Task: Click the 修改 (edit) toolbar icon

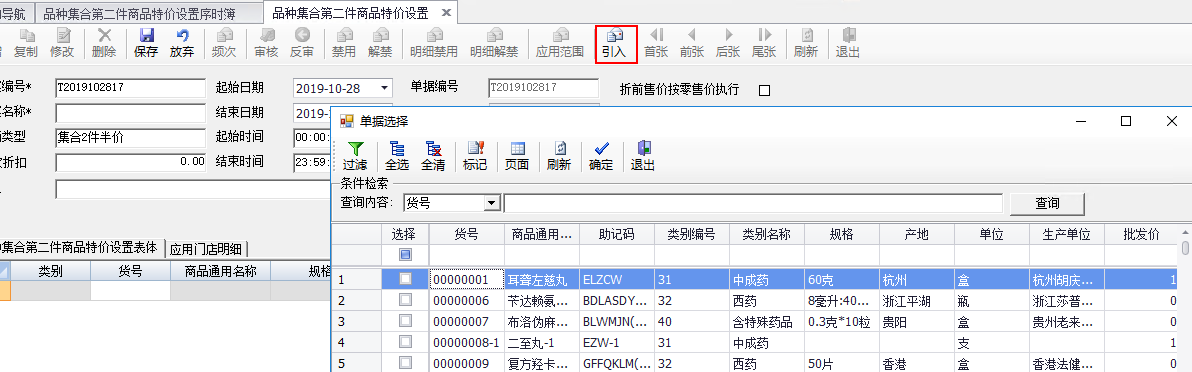Action: (x=62, y=43)
